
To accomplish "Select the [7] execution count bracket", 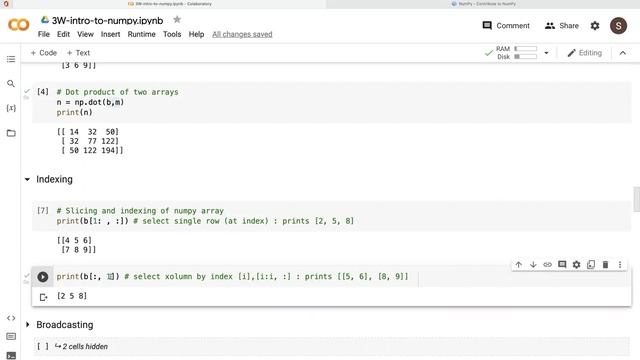I will [x=43, y=210].
